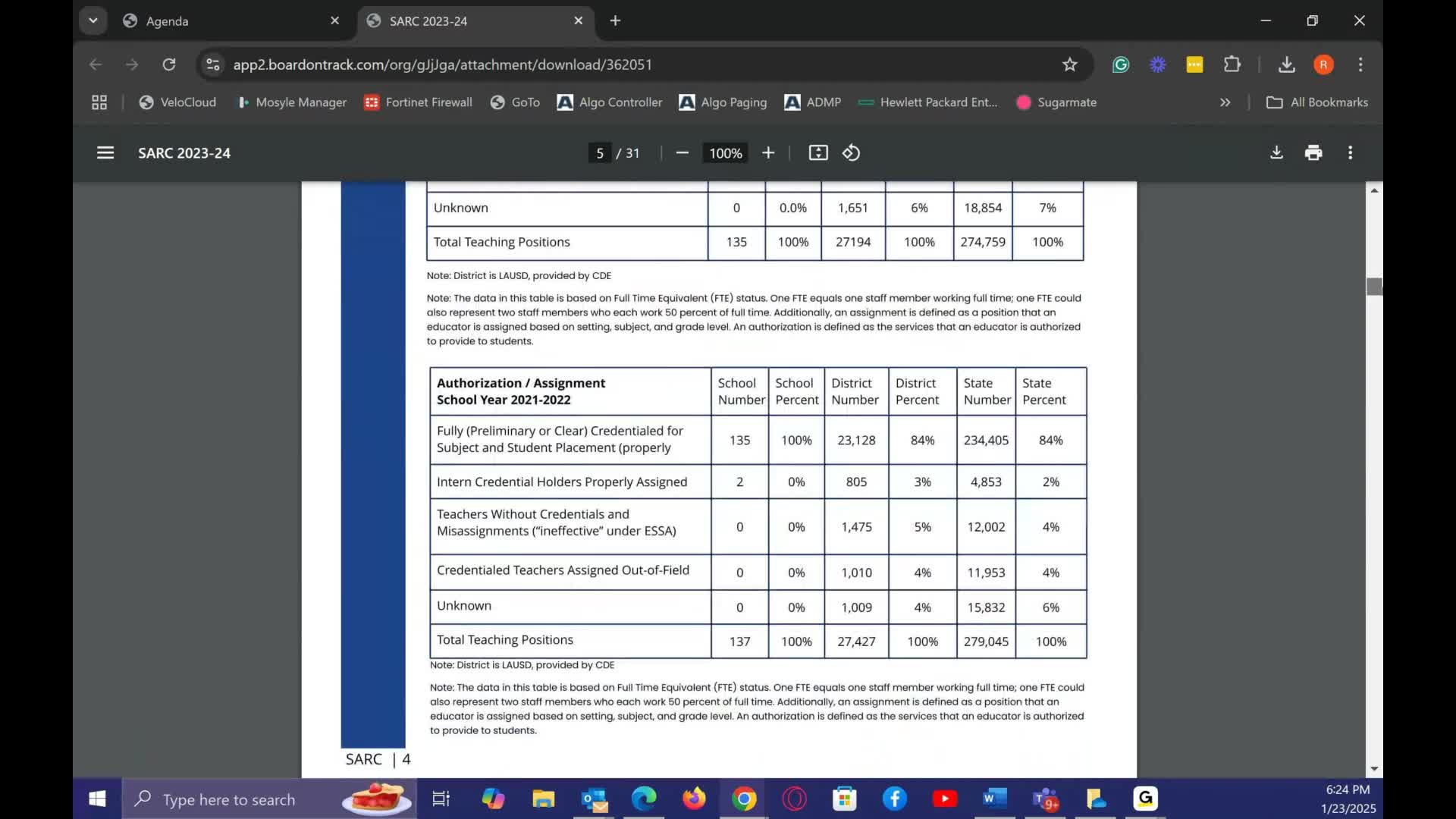Select the SARC 2023-24 tab
1456x819 pixels.
pos(475,20)
